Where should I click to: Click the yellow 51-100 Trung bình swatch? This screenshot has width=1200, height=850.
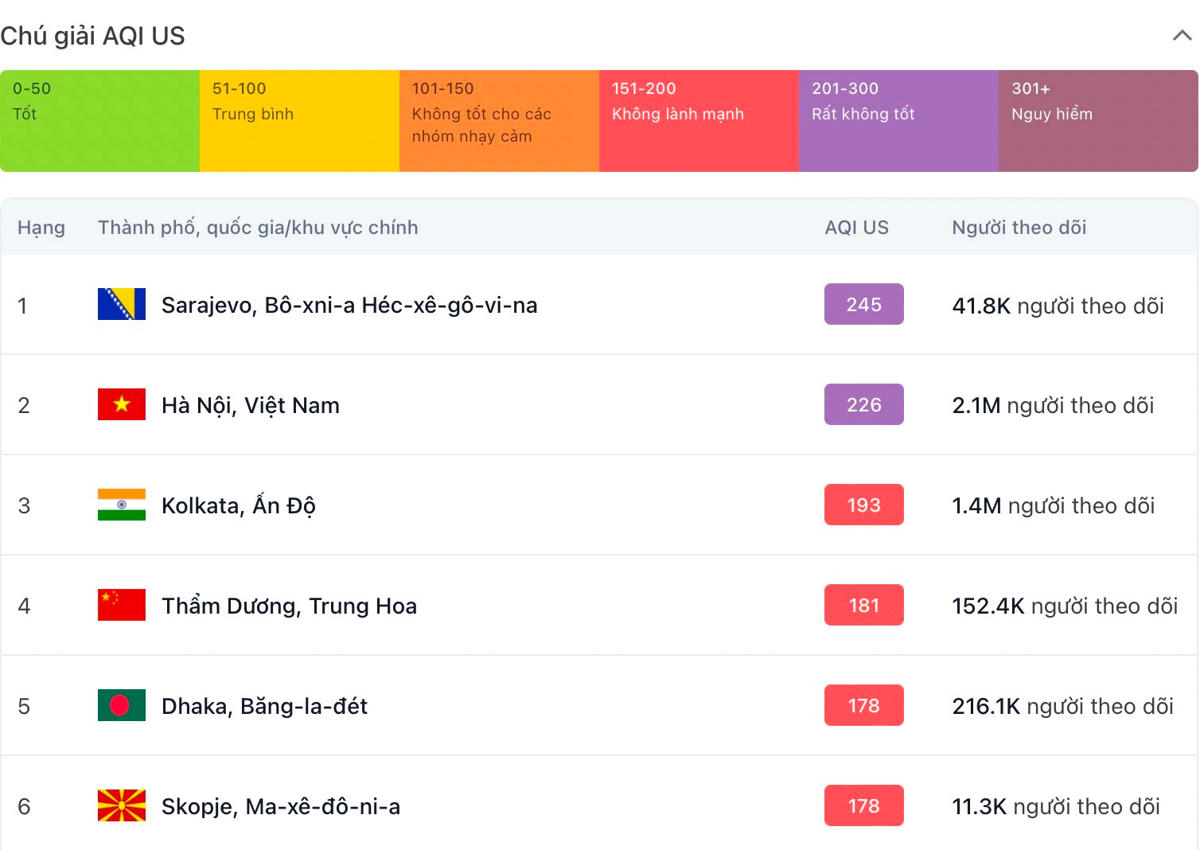[299, 121]
